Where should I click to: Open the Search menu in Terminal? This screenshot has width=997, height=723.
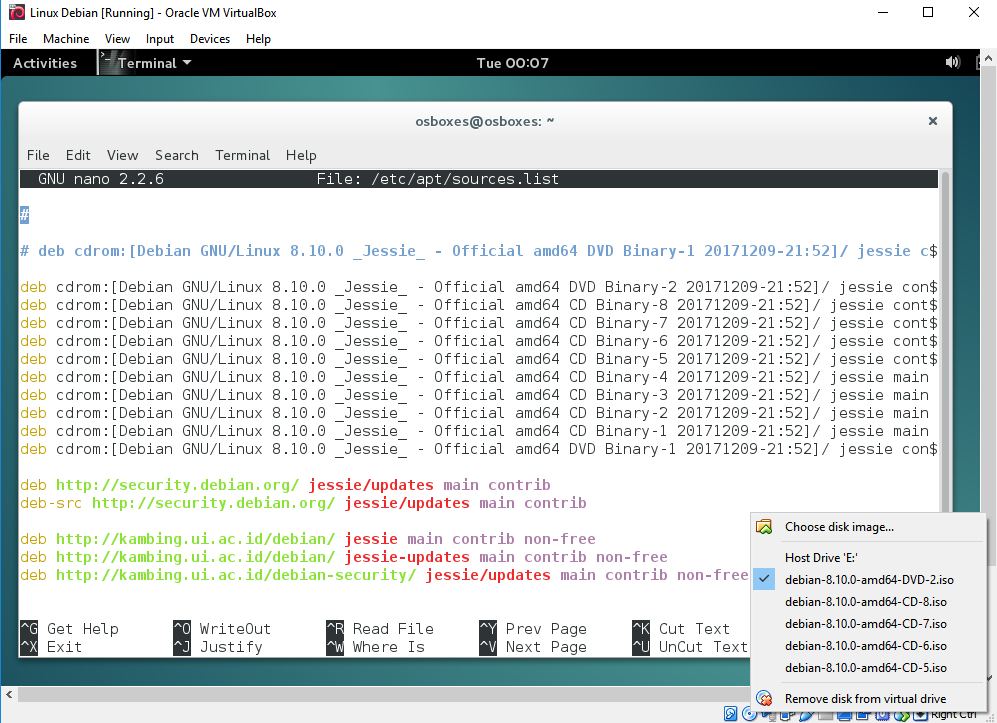[177, 155]
